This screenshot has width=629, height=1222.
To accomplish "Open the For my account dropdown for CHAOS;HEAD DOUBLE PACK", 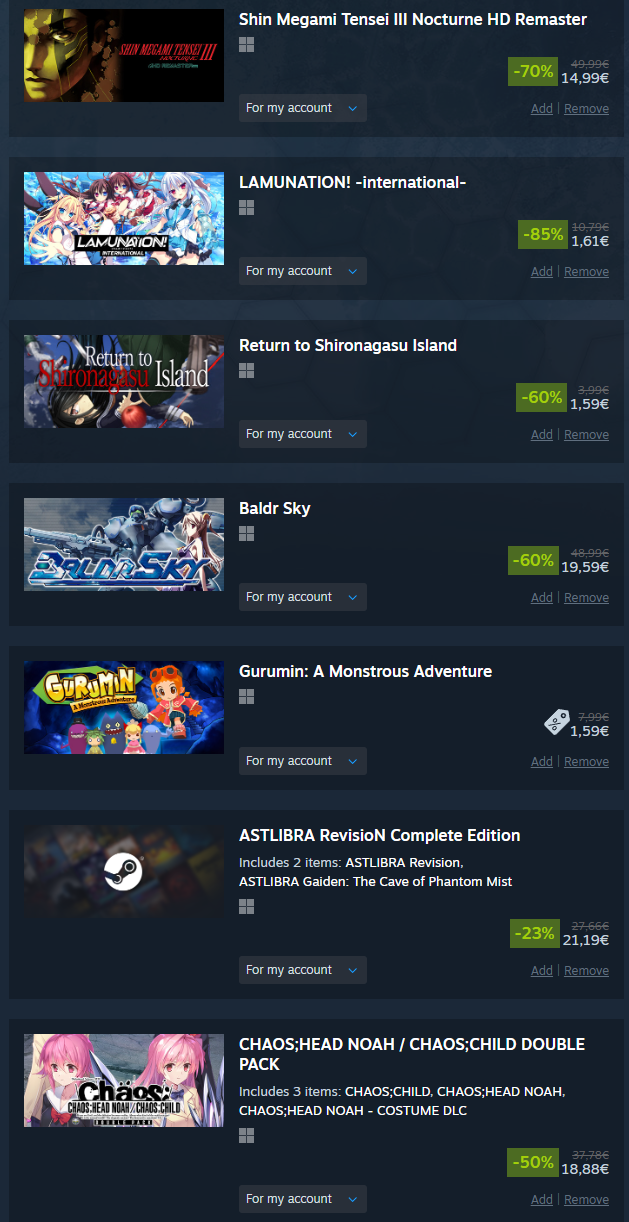I will click(x=303, y=1199).
